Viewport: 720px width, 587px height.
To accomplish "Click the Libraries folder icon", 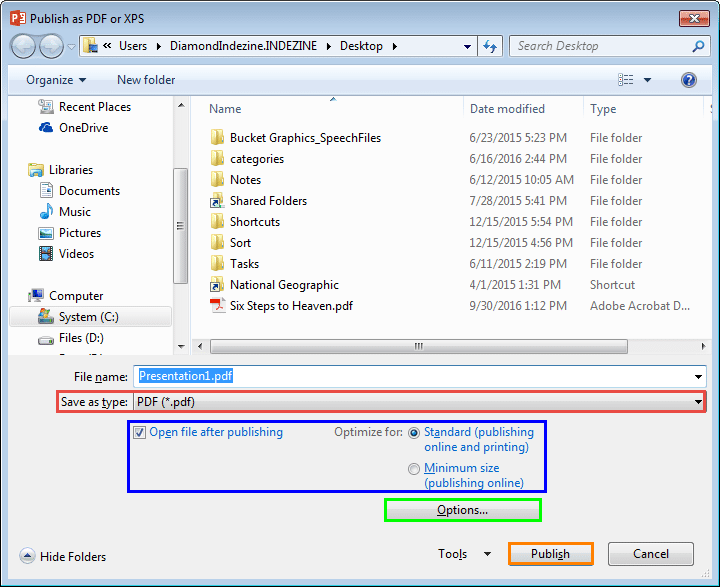I will (x=35, y=170).
